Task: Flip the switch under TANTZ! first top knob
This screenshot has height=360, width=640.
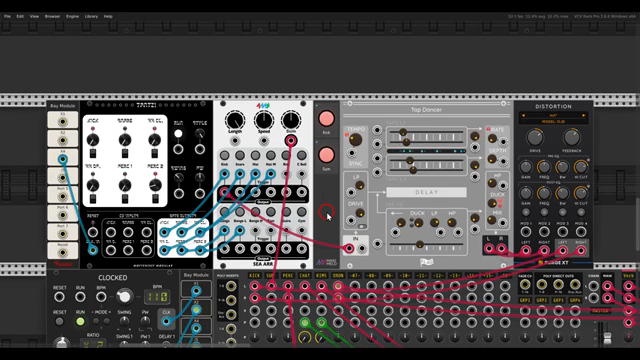Action: point(93,153)
